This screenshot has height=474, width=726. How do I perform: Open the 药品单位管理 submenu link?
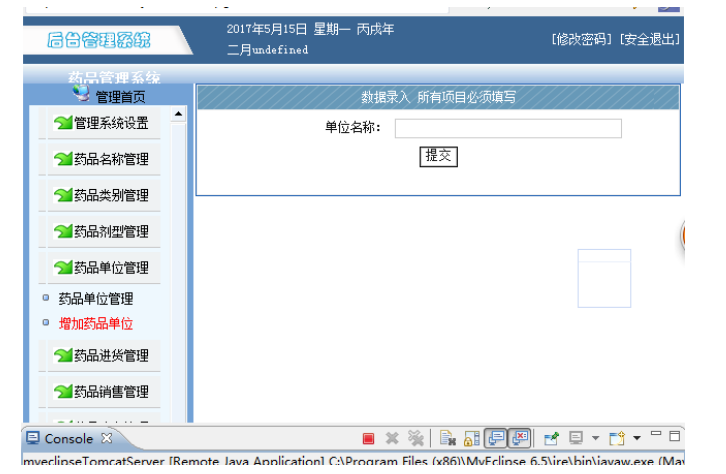pos(96,299)
